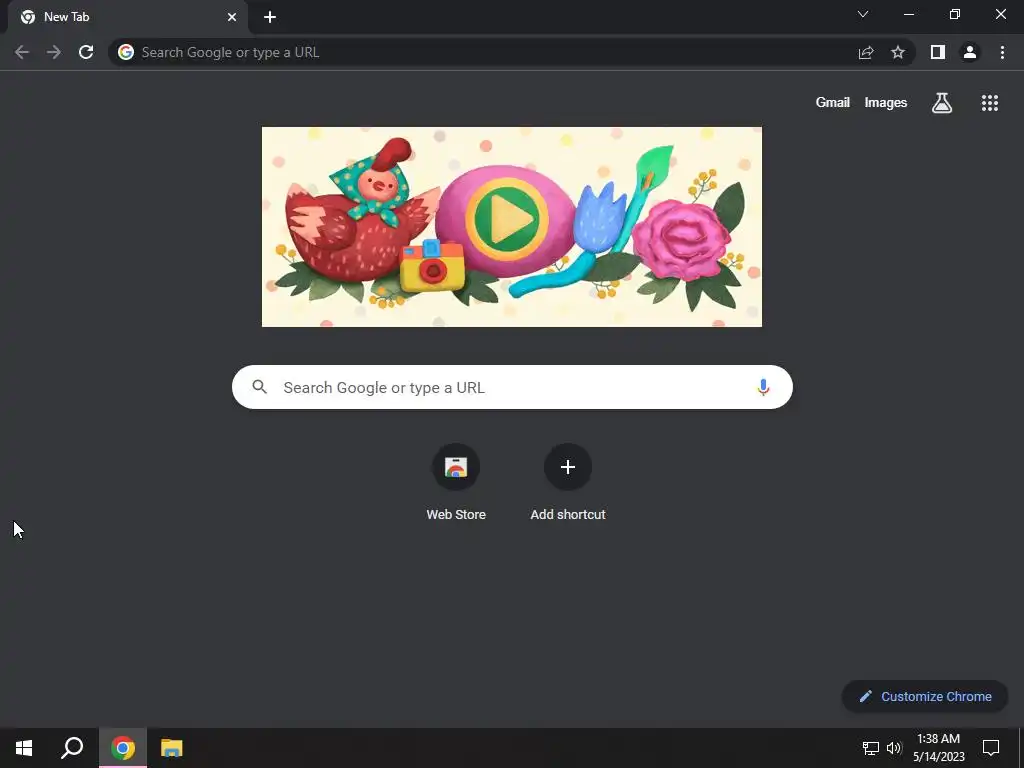
Task: Open the Gmail link
Action: click(833, 103)
